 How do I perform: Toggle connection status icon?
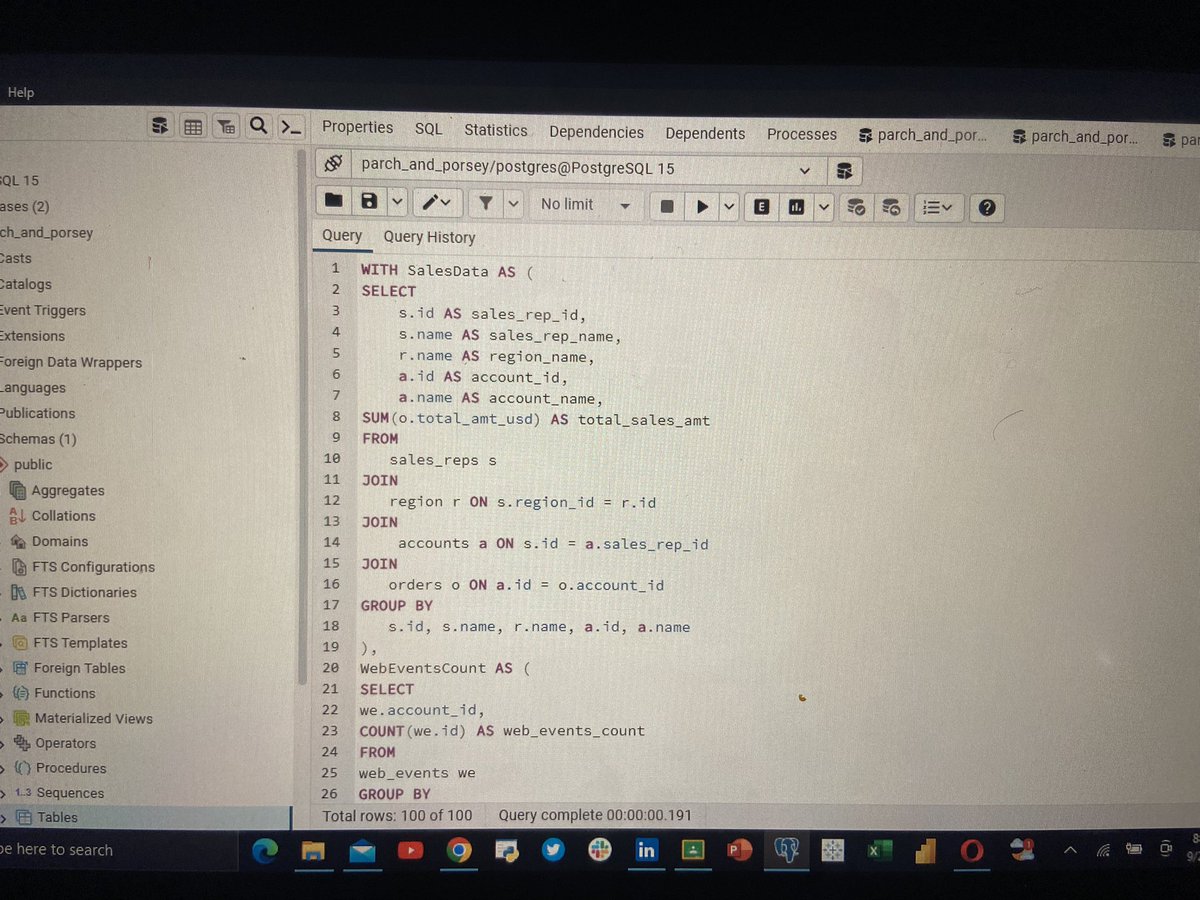pyautogui.click(x=334, y=162)
